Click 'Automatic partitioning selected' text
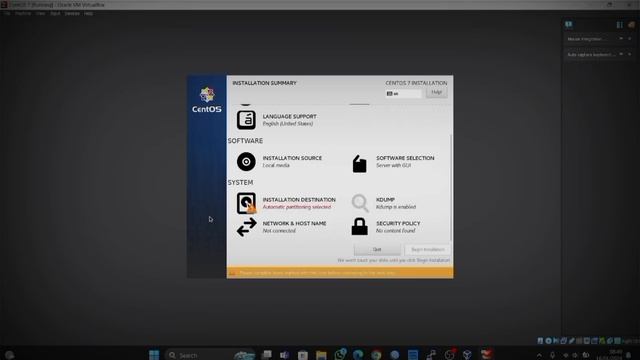 [297, 207]
